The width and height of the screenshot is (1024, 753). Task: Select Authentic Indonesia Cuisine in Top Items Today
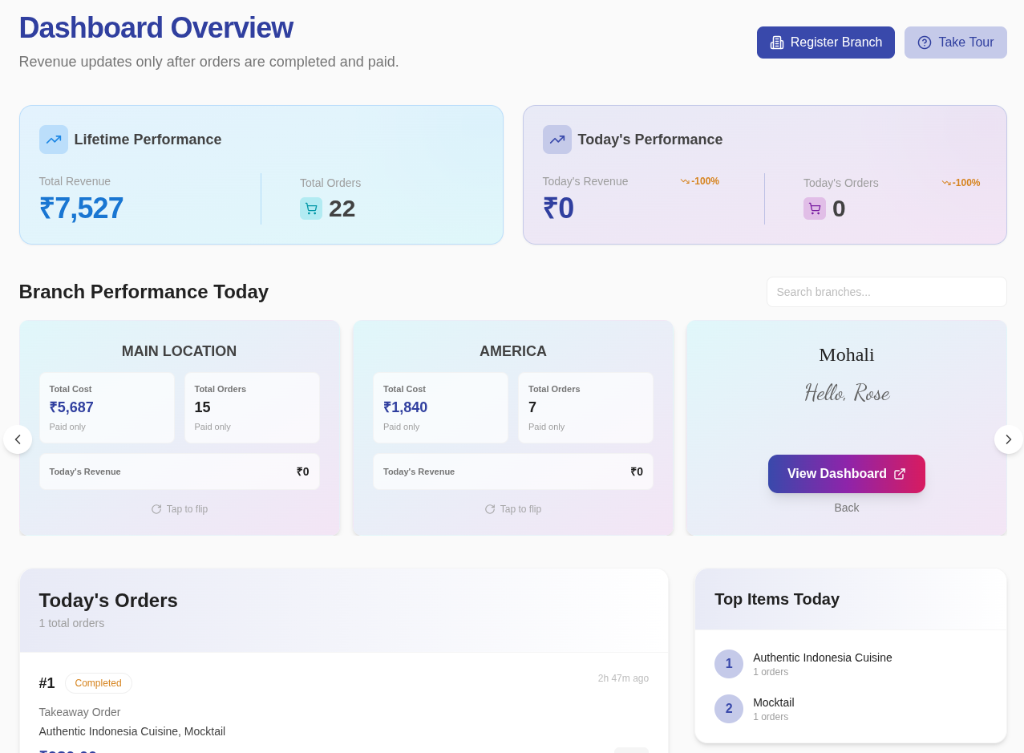click(x=822, y=658)
